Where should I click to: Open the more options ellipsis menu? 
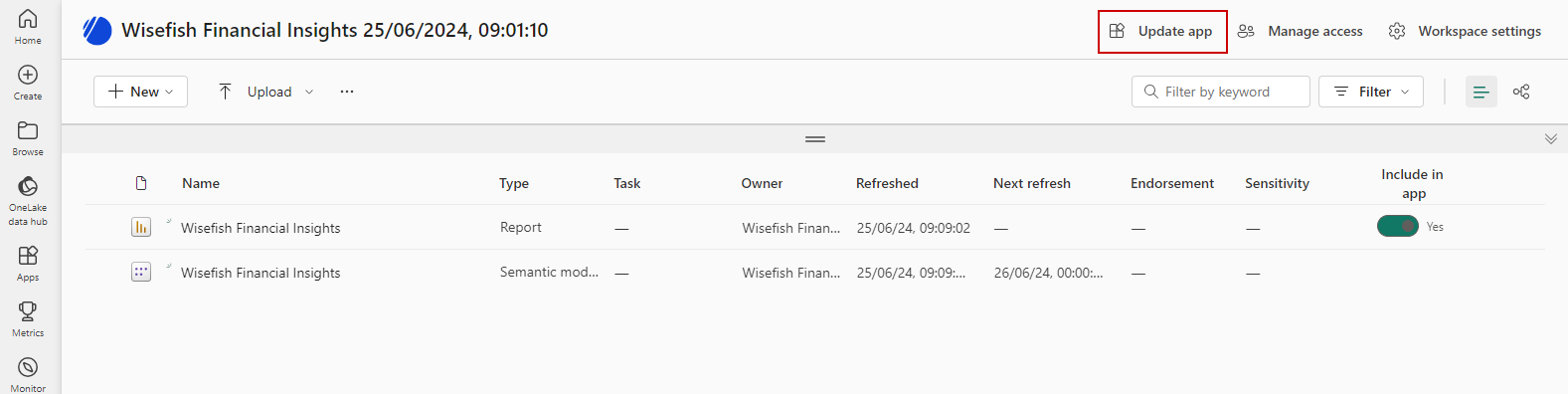click(347, 92)
